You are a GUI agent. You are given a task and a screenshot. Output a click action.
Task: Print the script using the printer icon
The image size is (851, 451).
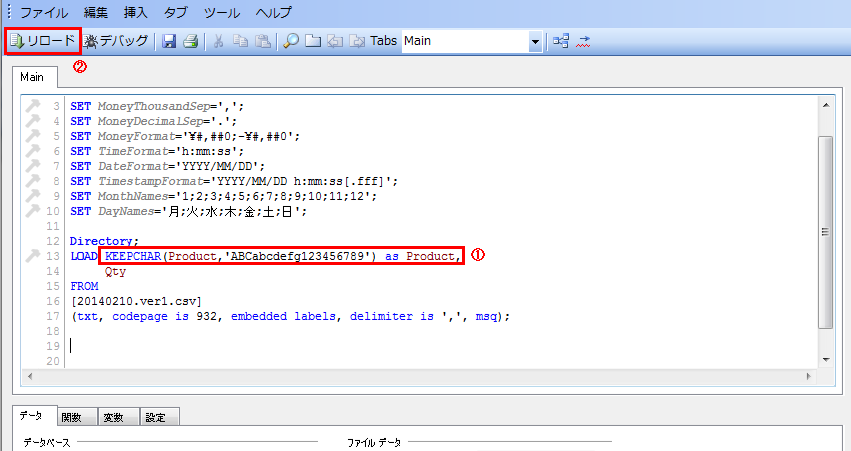[190, 41]
